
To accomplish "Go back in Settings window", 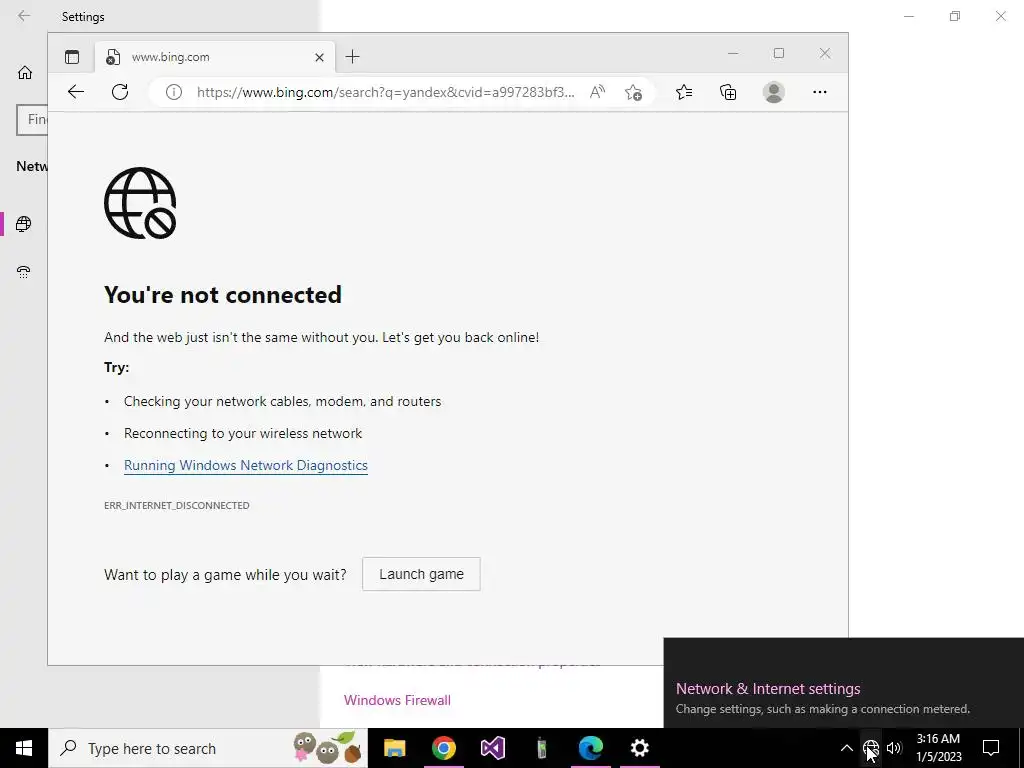I will (x=24, y=16).
